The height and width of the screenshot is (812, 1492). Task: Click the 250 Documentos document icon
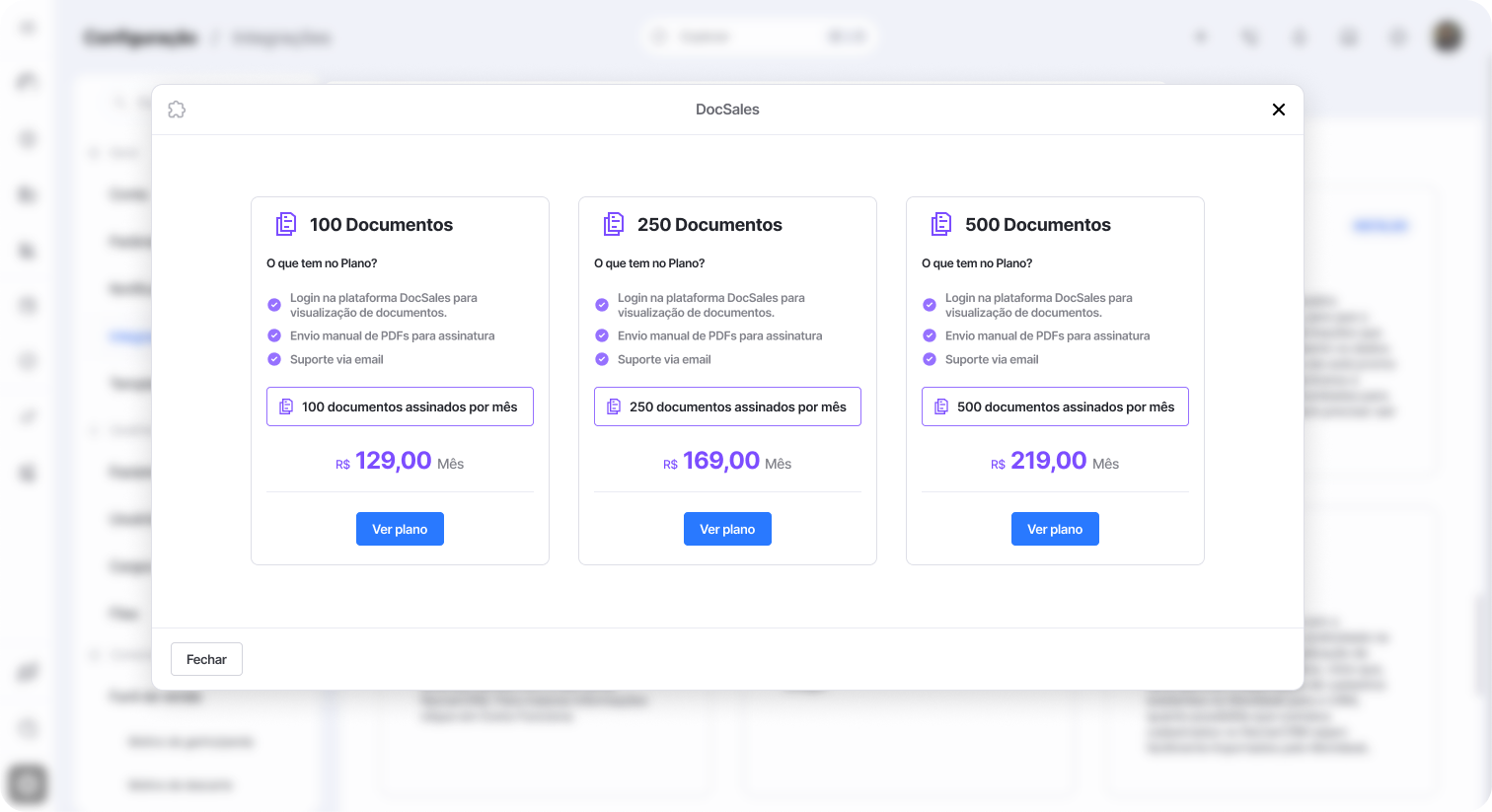(614, 224)
